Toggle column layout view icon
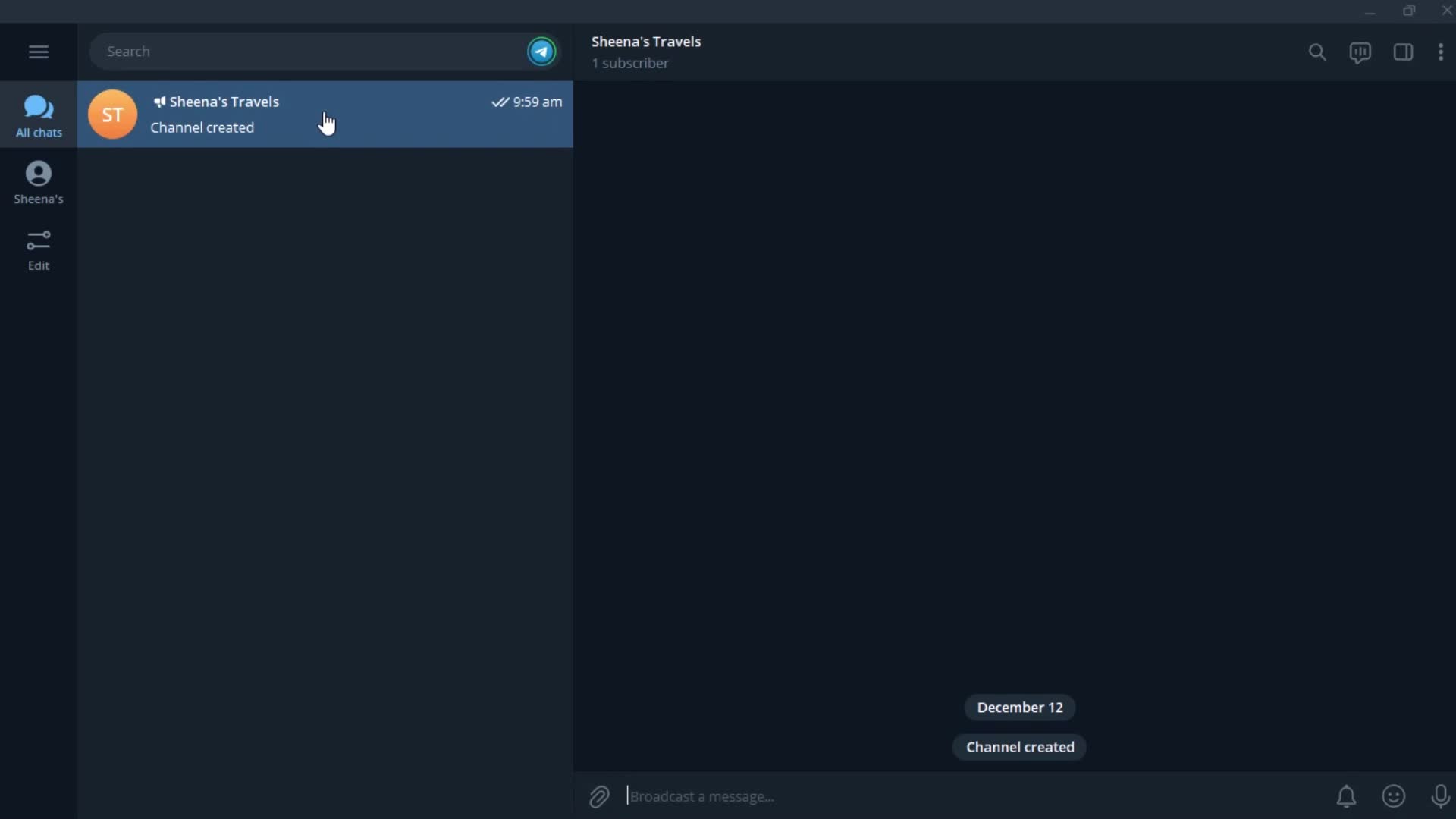The width and height of the screenshot is (1456, 819). click(x=1403, y=51)
